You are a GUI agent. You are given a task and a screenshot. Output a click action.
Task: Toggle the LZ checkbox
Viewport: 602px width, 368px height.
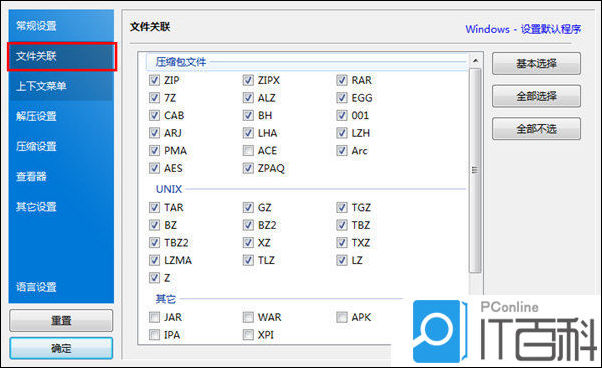342,260
